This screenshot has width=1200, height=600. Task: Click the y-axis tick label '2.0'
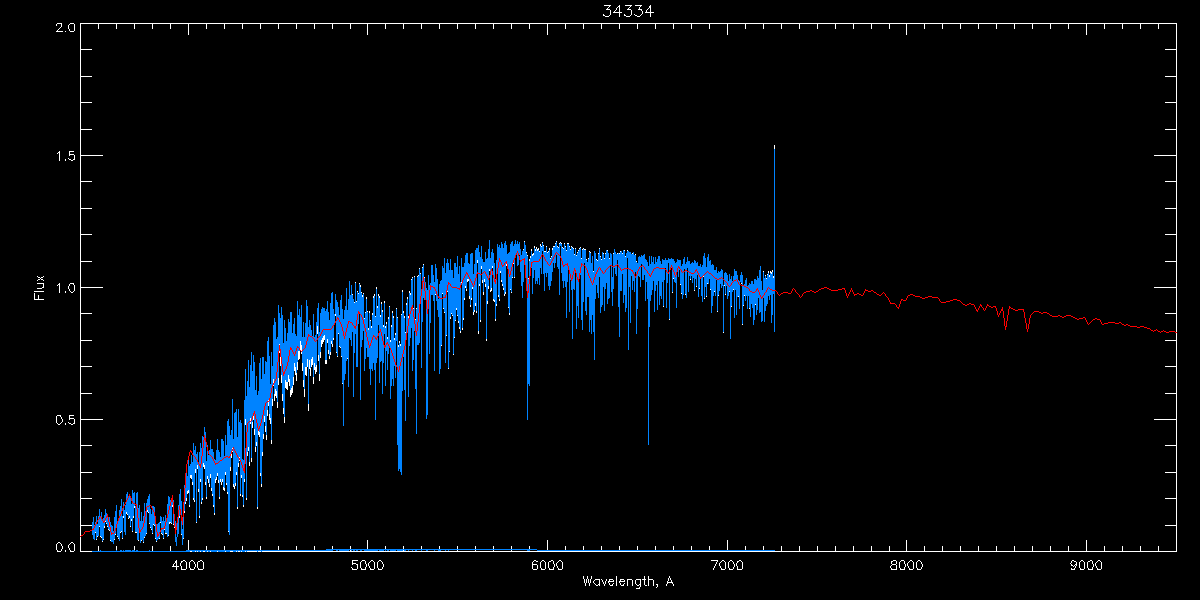(x=65, y=28)
